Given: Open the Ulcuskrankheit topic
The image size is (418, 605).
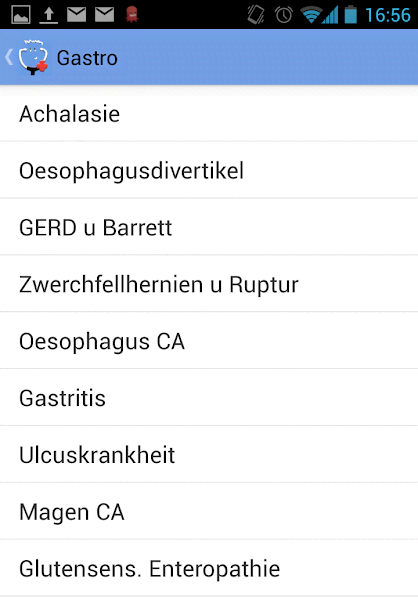Looking at the screenshot, I should 209,454.
